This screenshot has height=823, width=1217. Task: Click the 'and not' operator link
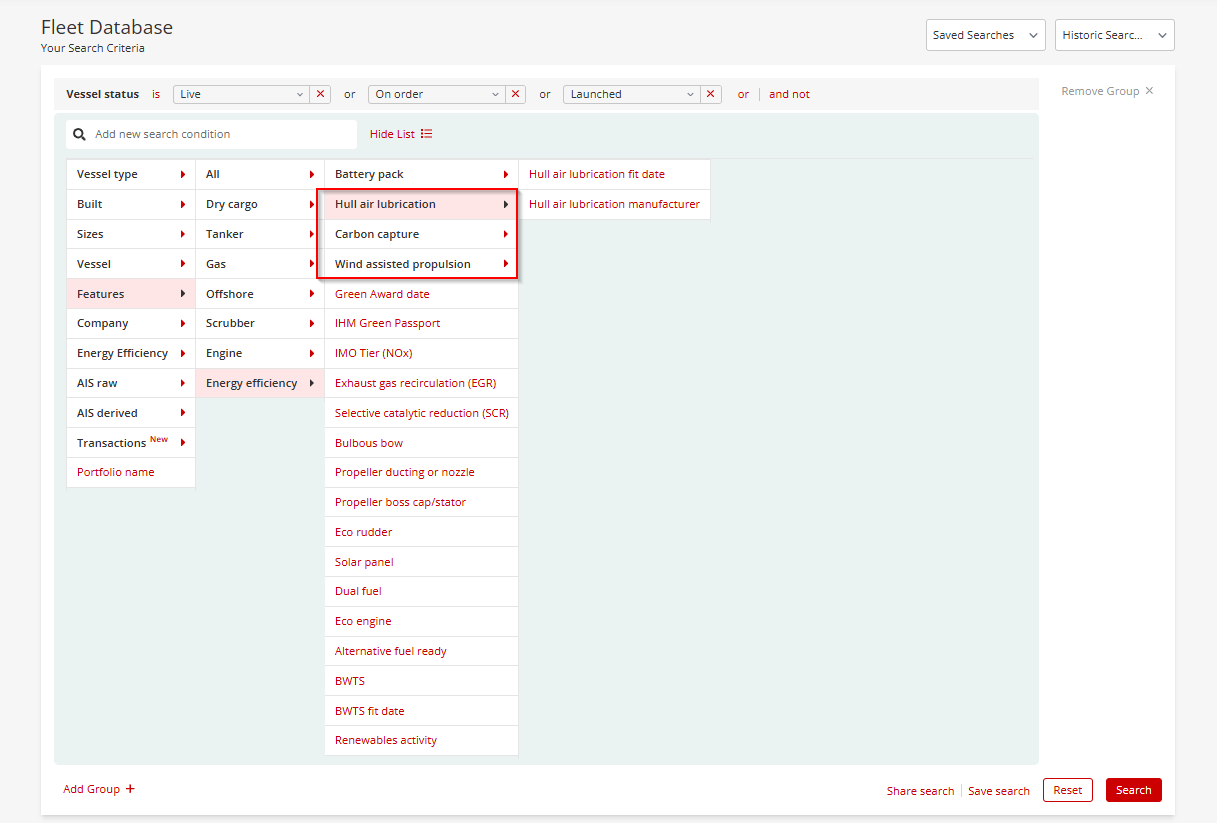coord(789,94)
